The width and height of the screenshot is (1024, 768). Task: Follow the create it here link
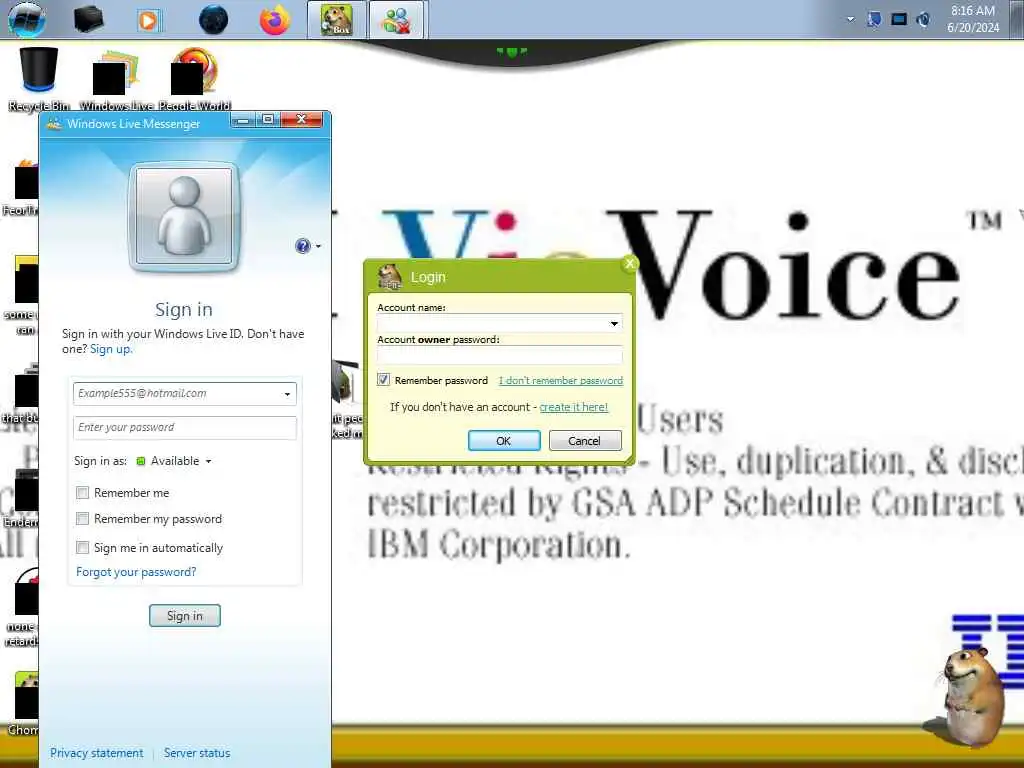coord(573,407)
